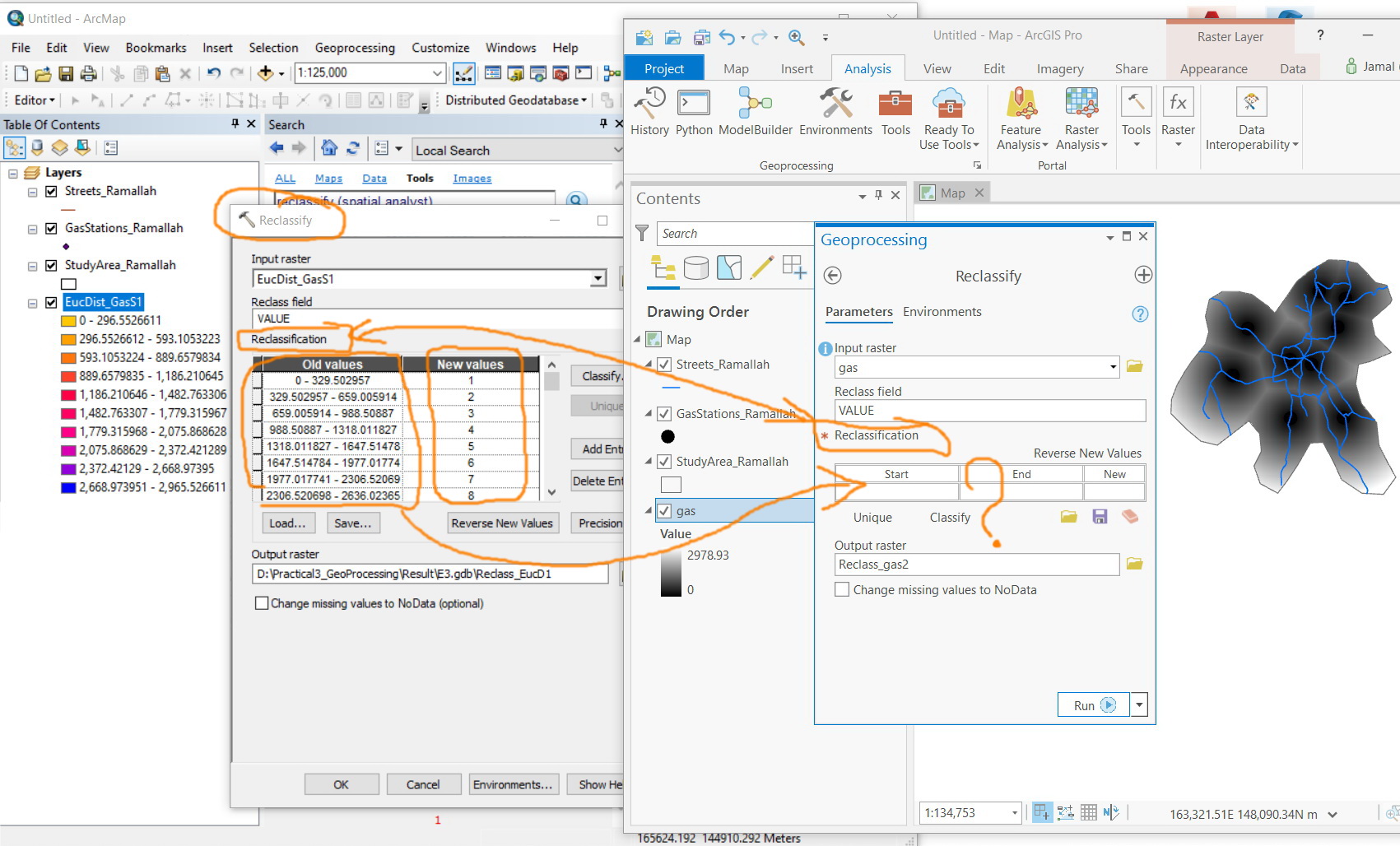Click ArcMap Add Data toolbar button
This screenshot has height=846, width=1400.
pos(265,73)
